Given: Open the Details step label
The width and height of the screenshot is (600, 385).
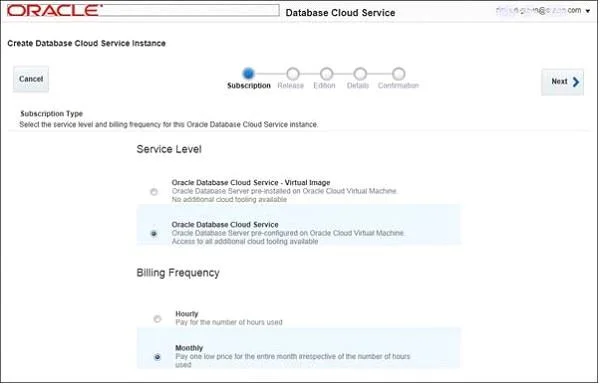Looking at the screenshot, I should tap(358, 85).
